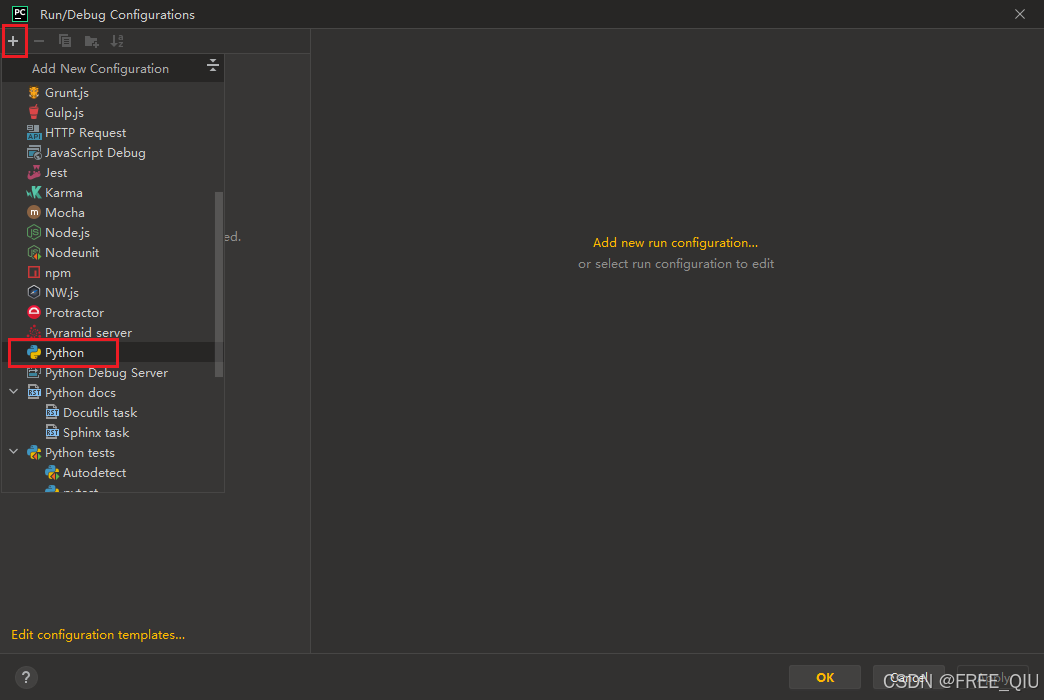Click the Docutils task RST icon

tap(52, 412)
